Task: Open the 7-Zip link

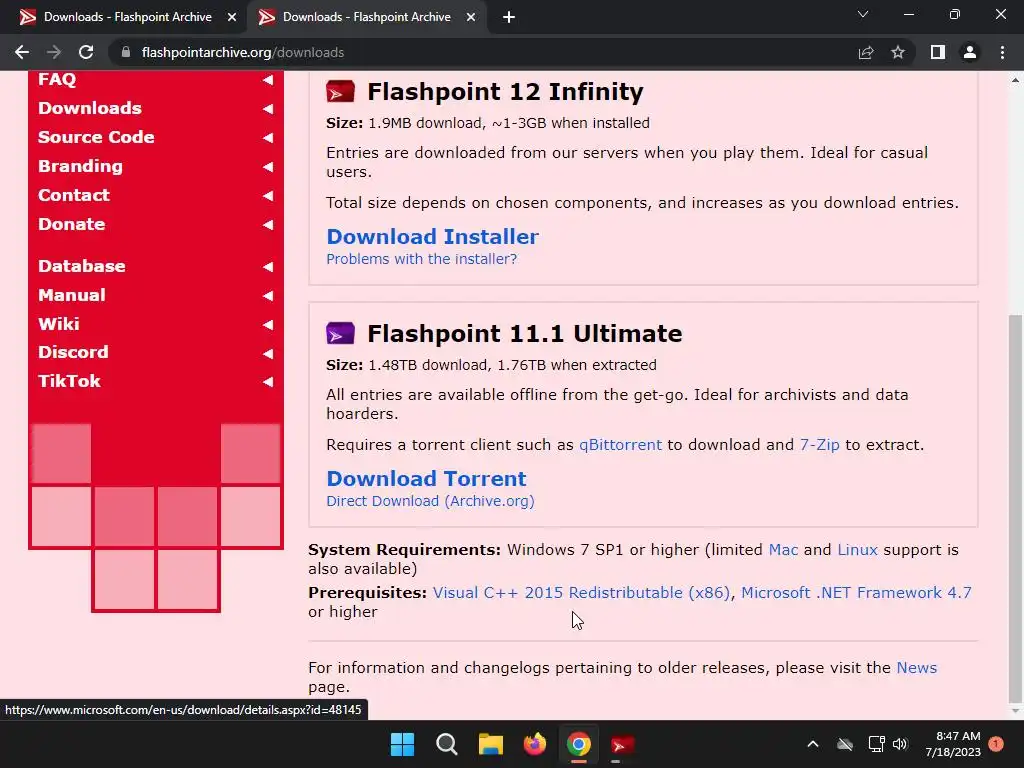Action: pos(820,445)
